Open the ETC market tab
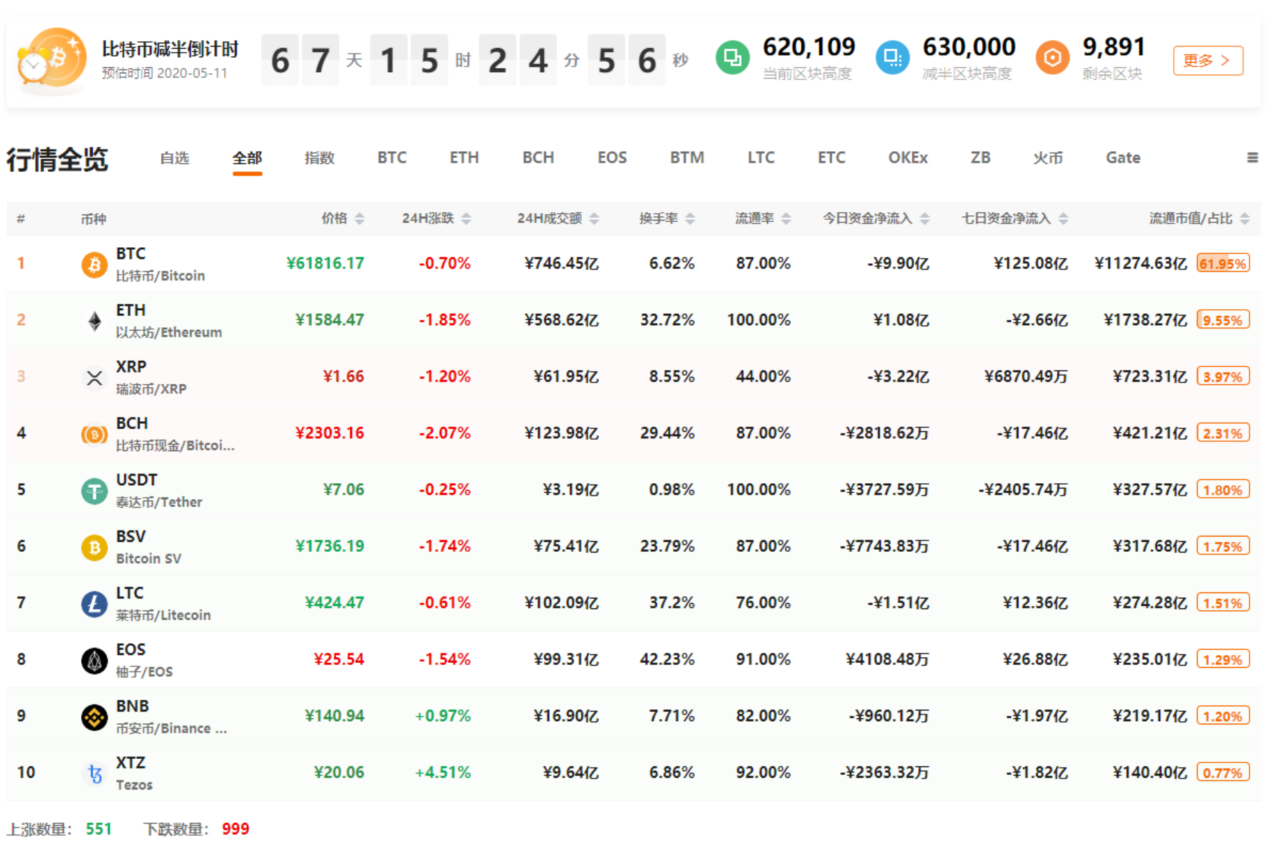 click(x=831, y=158)
